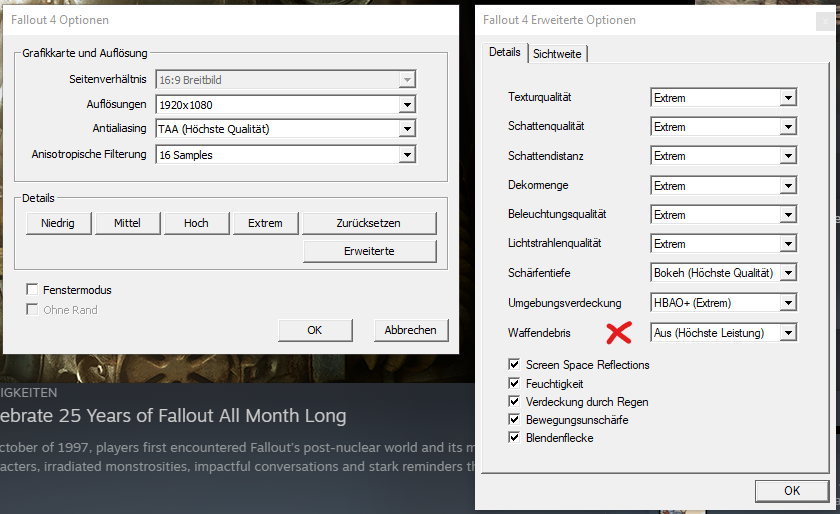Click the Niedrig detail preset button

pos(58,223)
